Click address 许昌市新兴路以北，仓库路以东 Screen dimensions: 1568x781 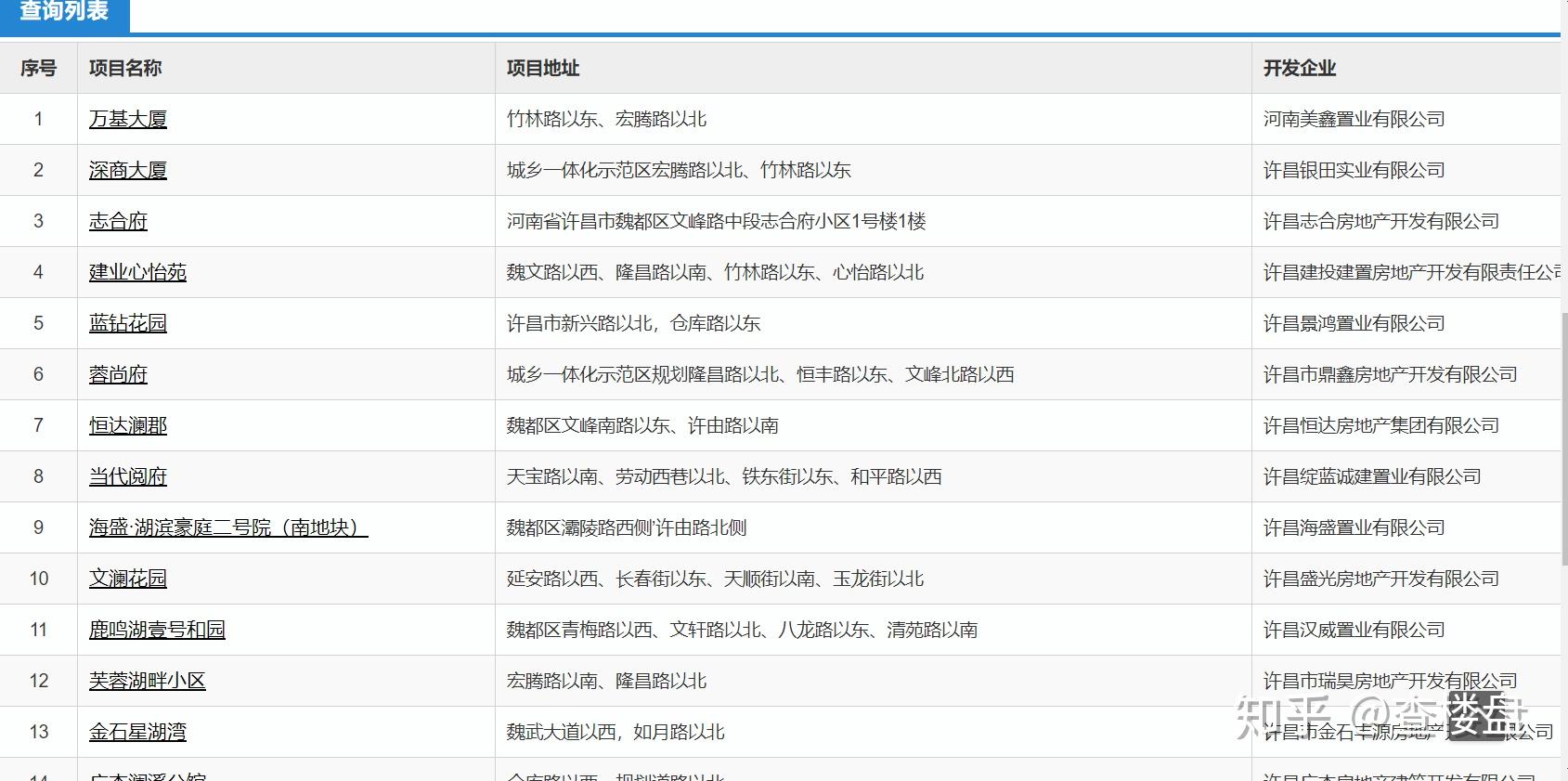click(634, 323)
